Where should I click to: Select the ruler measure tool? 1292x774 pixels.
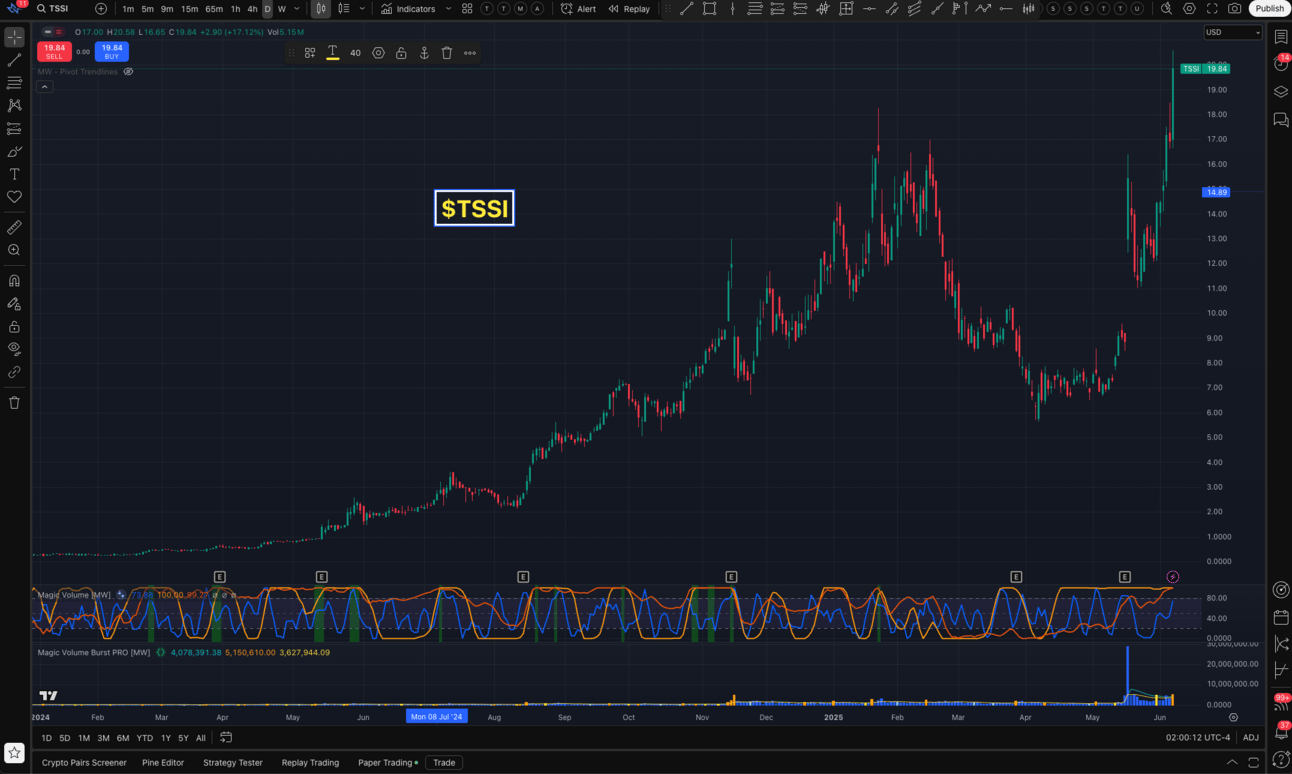14,227
